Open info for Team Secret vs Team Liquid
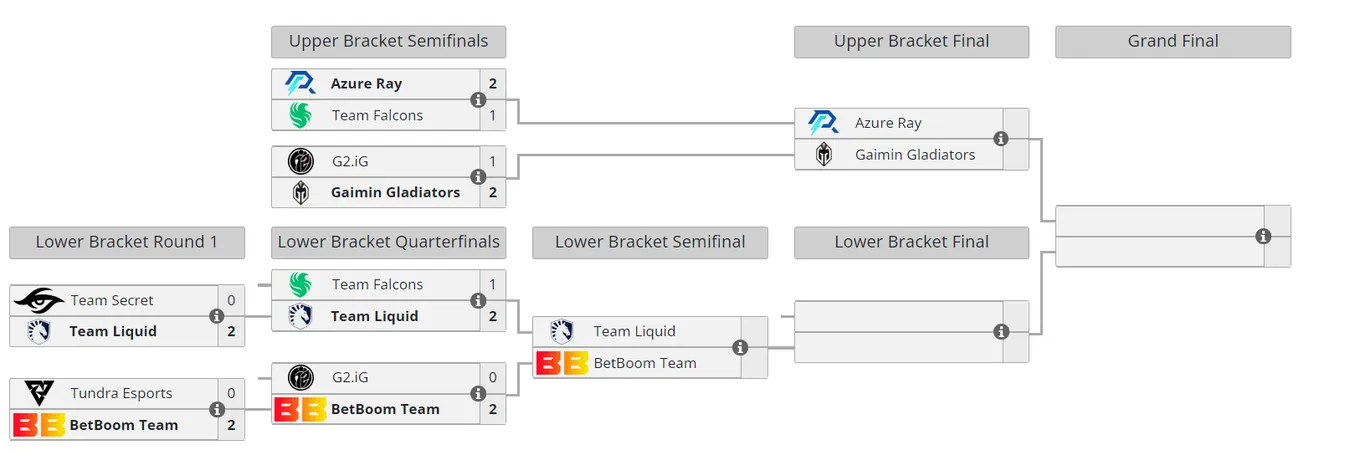1360x454 pixels. [216, 316]
